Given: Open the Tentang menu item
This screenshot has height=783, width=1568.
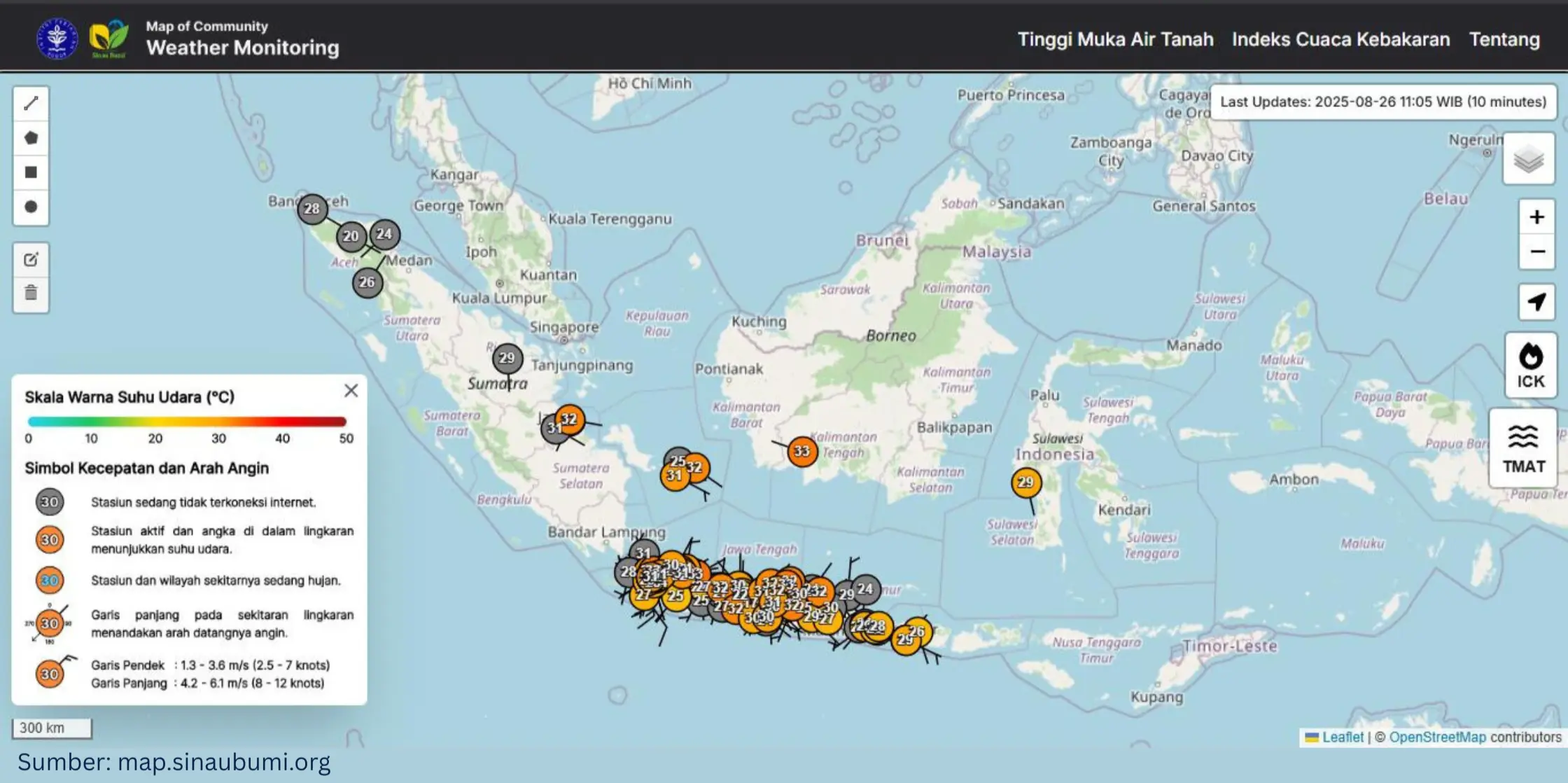Looking at the screenshot, I should [1504, 39].
